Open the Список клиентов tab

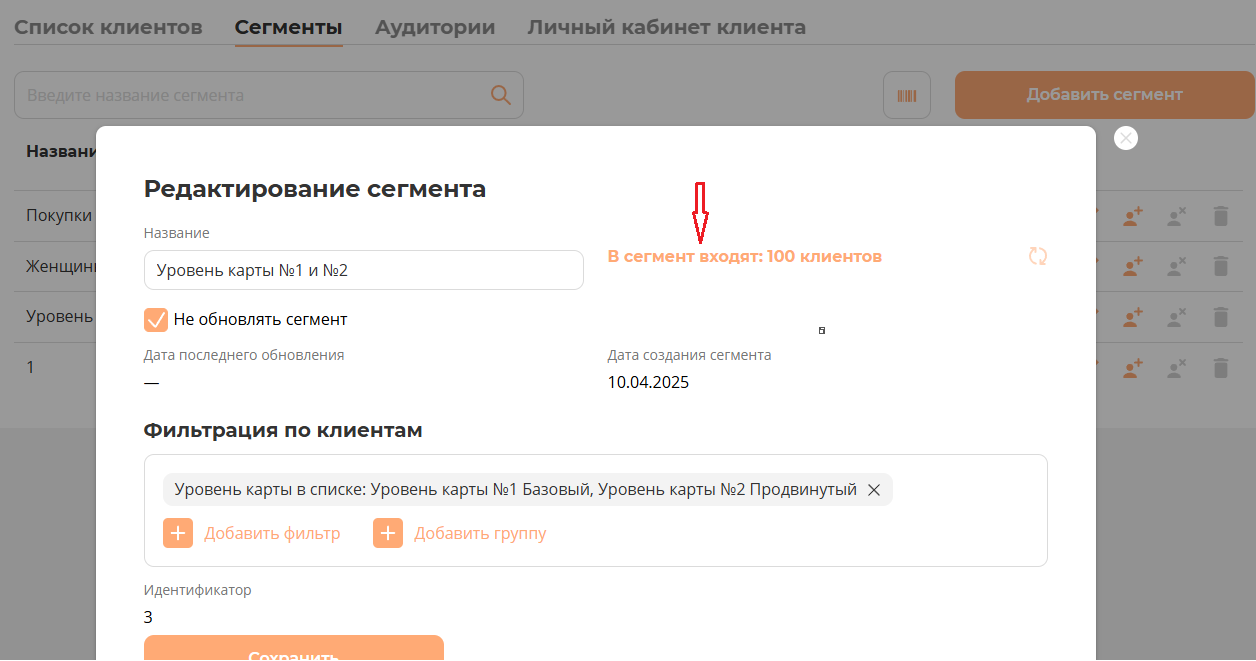[x=108, y=27]
